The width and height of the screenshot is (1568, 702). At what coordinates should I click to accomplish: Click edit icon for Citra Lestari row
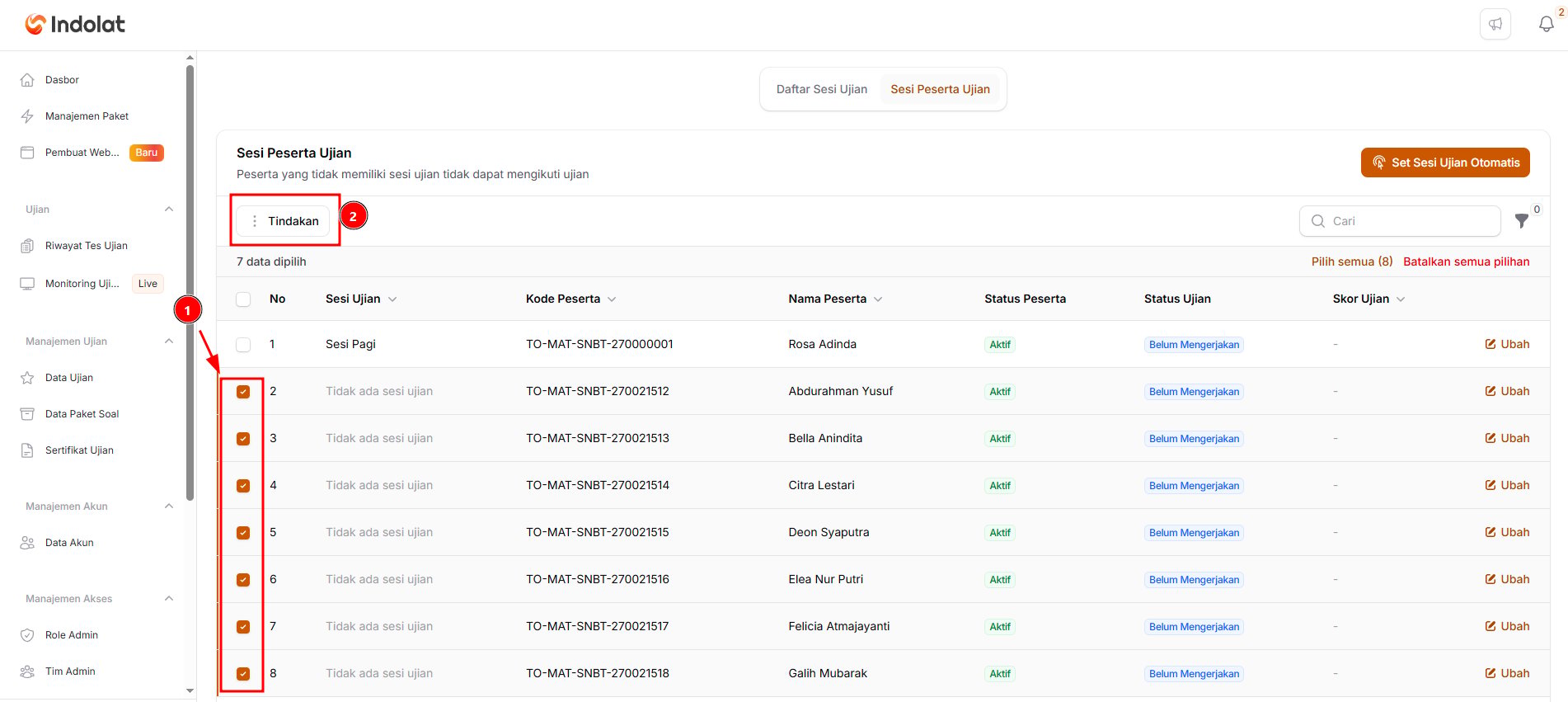pos(1491,485)
